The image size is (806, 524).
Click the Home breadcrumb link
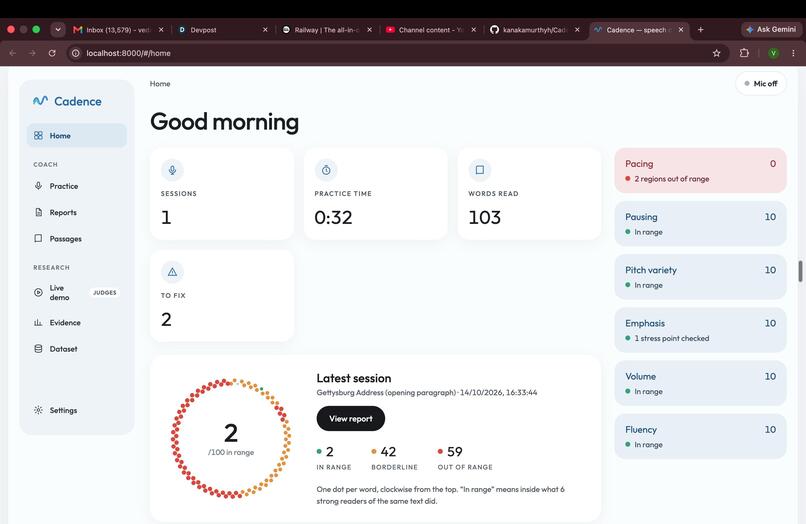[160, 84]
